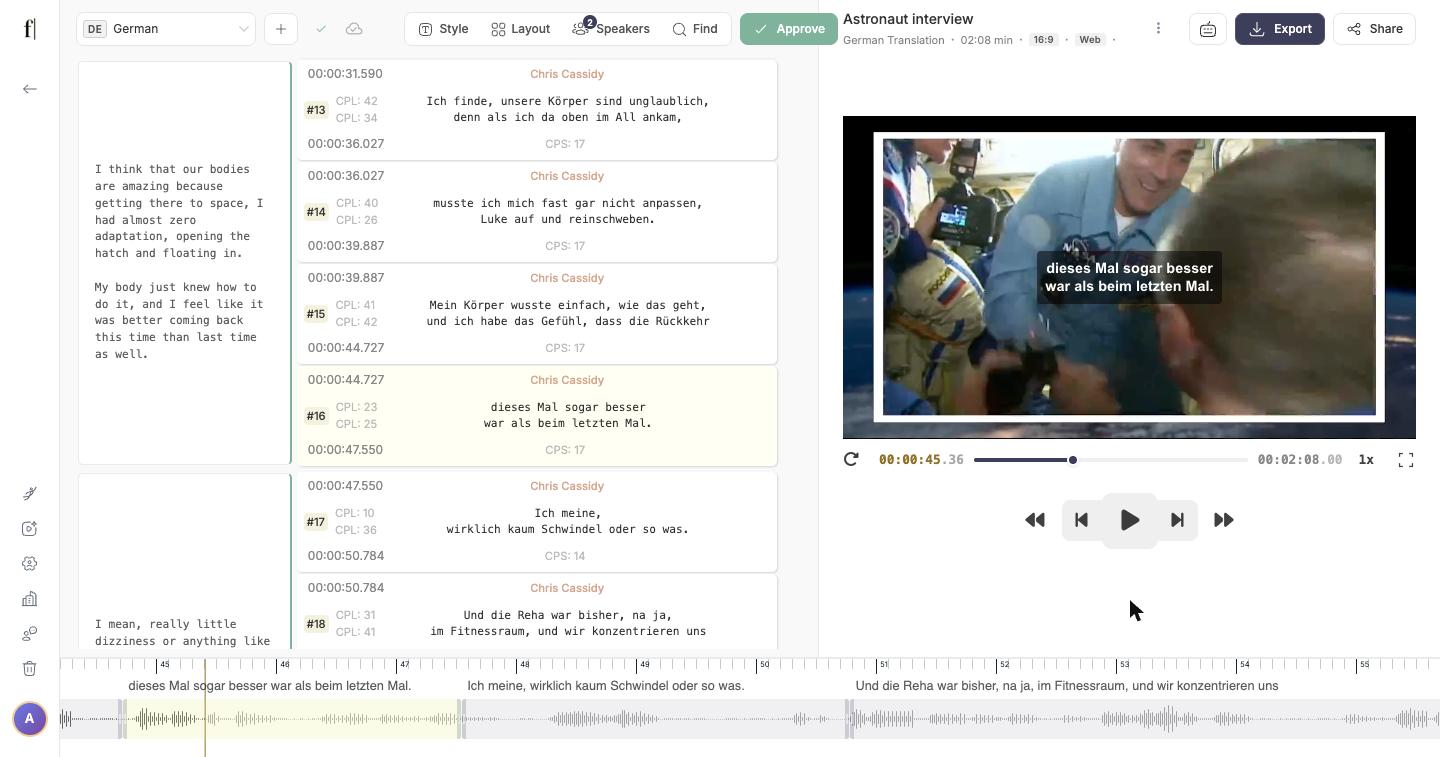
Task: Click the subtitle overlay on video preview
Action: click(x=1129, y=277)
